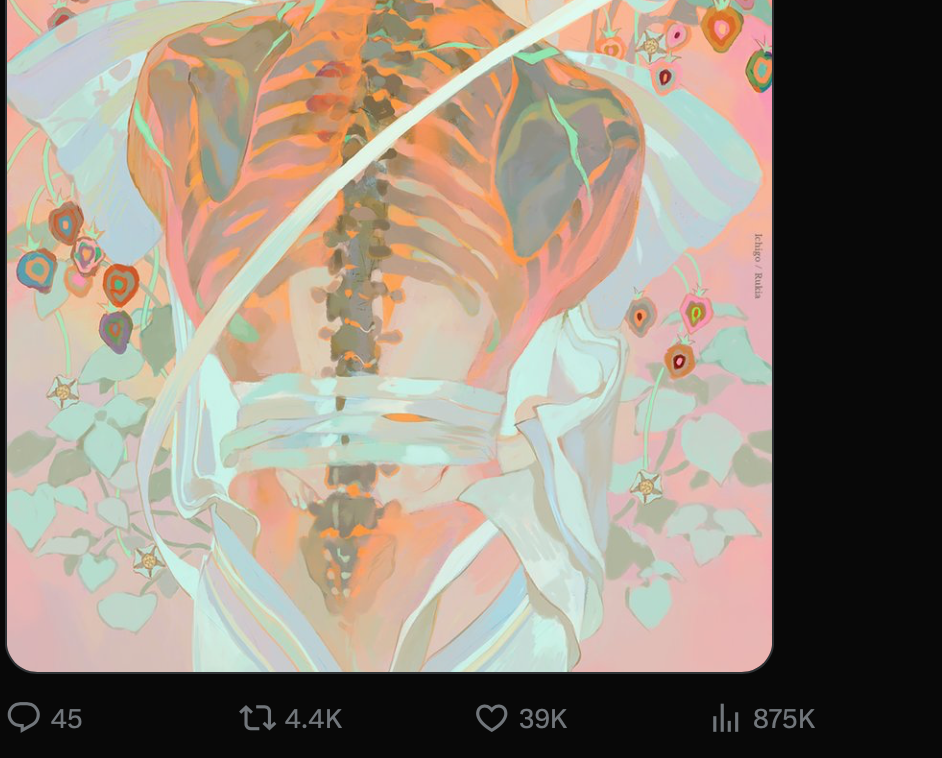Screen dimensions: 942x758
Task: Open the view analytics bar chart icon
Action: click(x=725, y=718)
